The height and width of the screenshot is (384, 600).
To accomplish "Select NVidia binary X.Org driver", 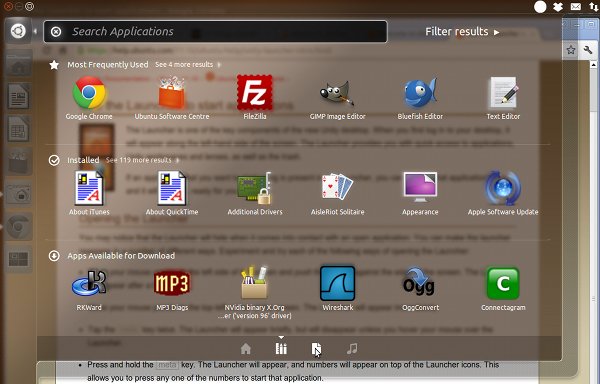I will [254, 293].
